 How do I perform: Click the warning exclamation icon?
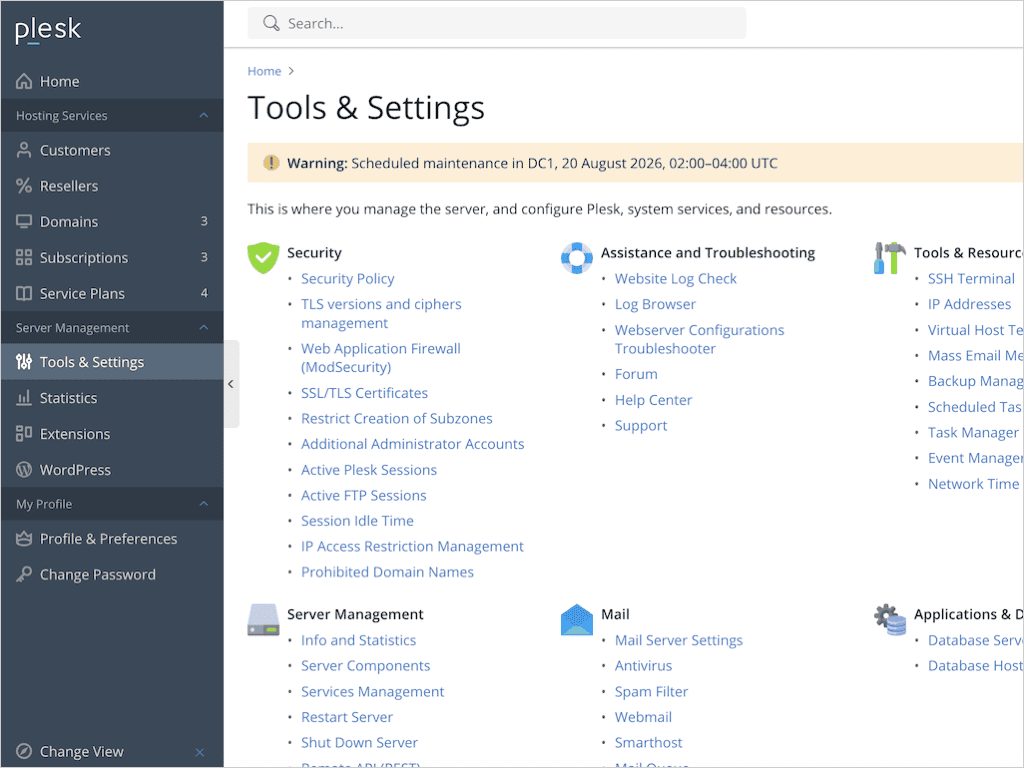pos(271,163)
